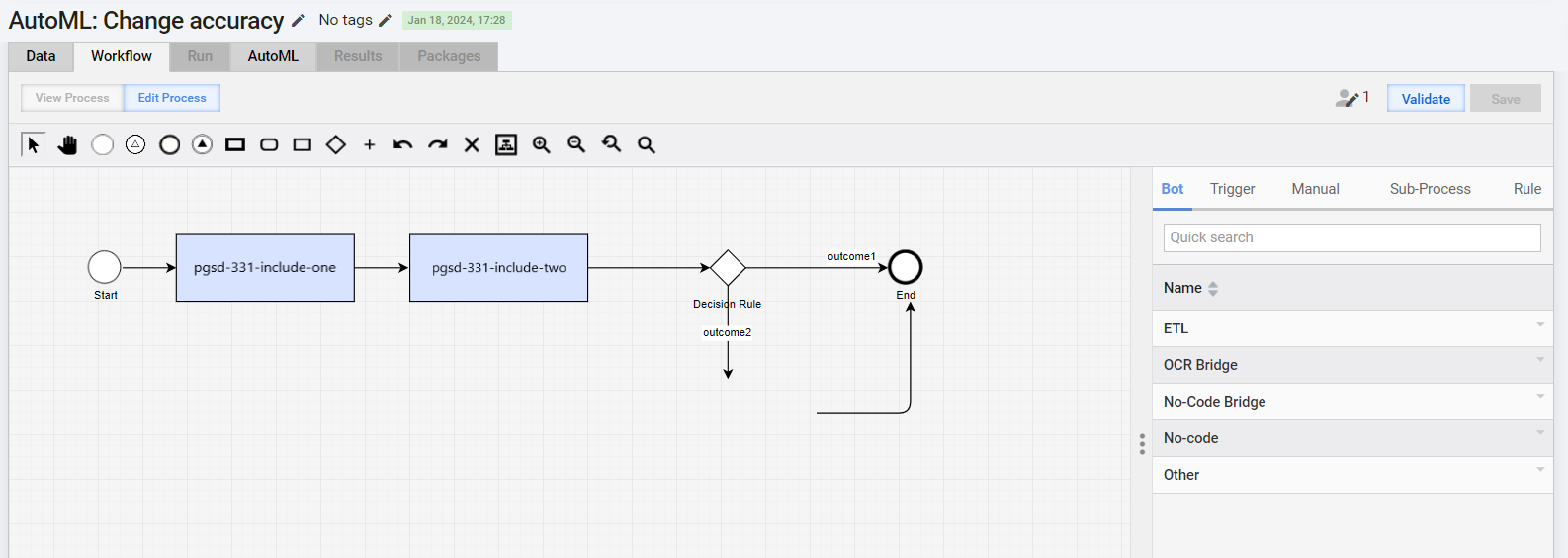Redo the last diagram change
The height and width of the screenshot is (558, 1568).
[x=438, y=144]
